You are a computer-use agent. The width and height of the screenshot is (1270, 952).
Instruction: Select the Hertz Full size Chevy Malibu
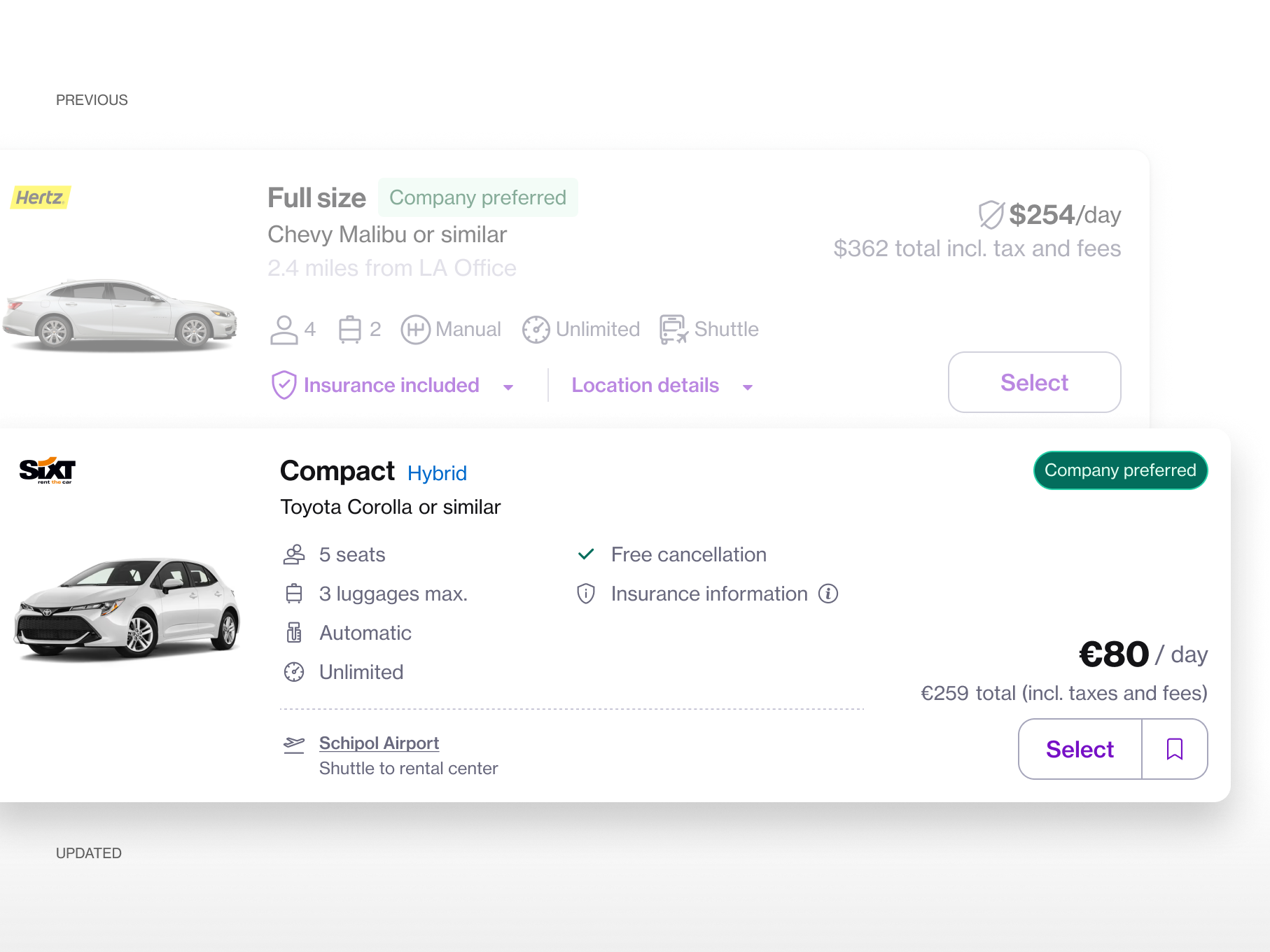[1034, 382]
